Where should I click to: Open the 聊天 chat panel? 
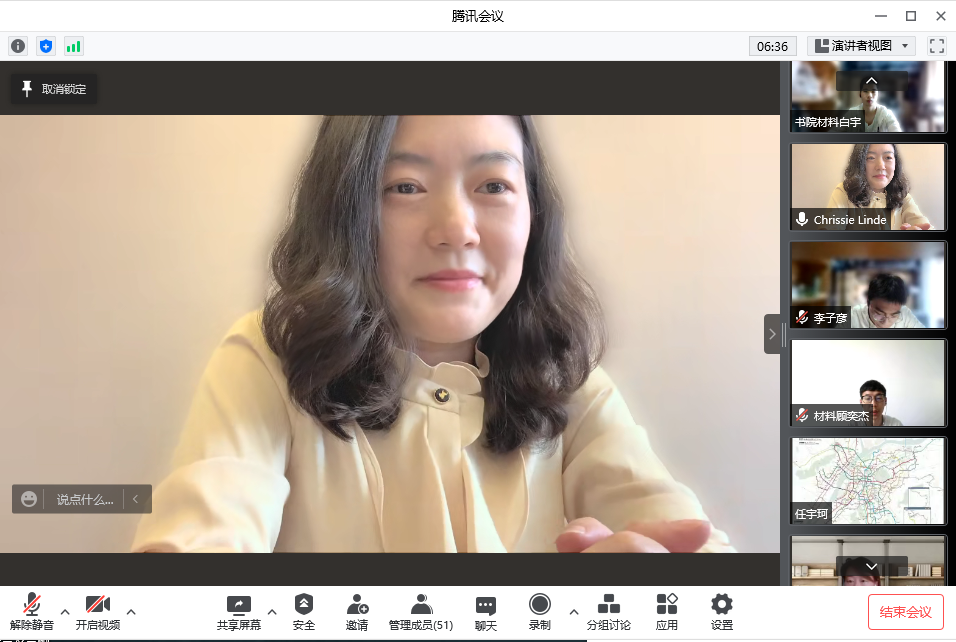[x=486, y=611]
